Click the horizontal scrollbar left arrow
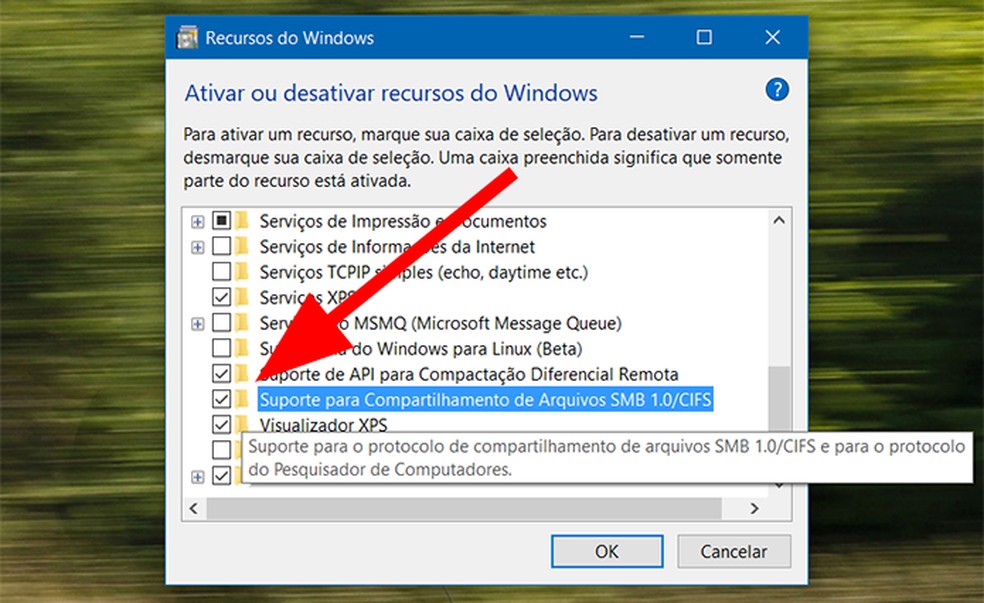 tap(194, 508)
